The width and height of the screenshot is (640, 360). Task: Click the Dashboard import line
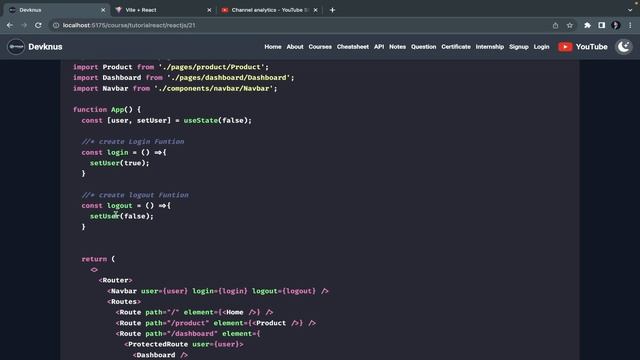point(184,78)
